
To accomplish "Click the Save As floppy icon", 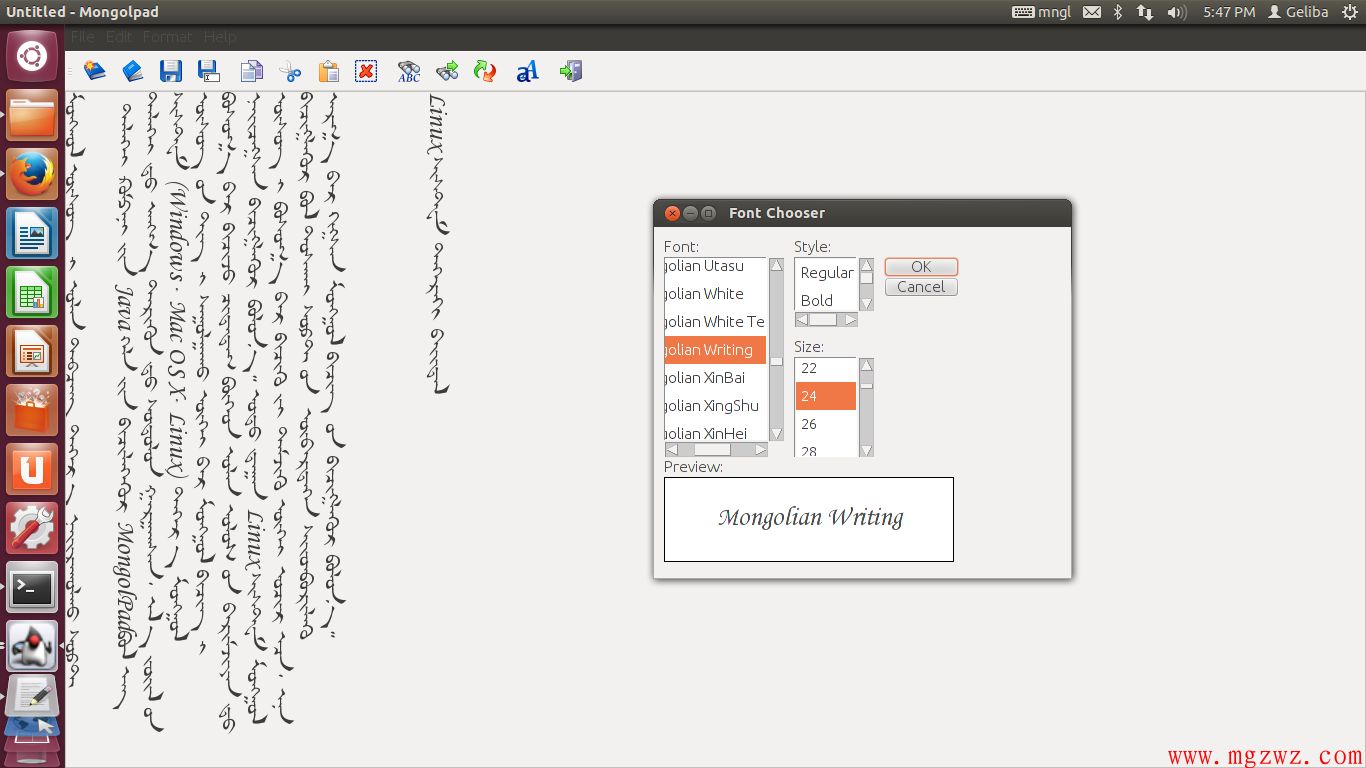I will click(209, 71).
